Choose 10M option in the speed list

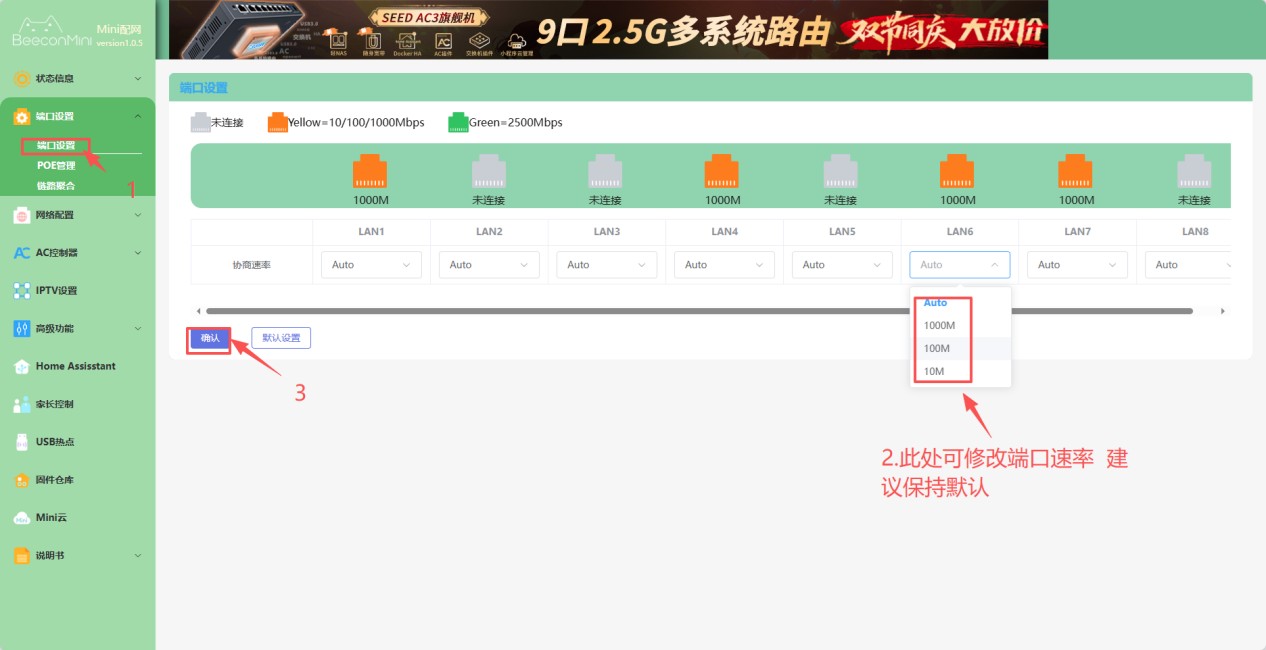tap(933, 371)
